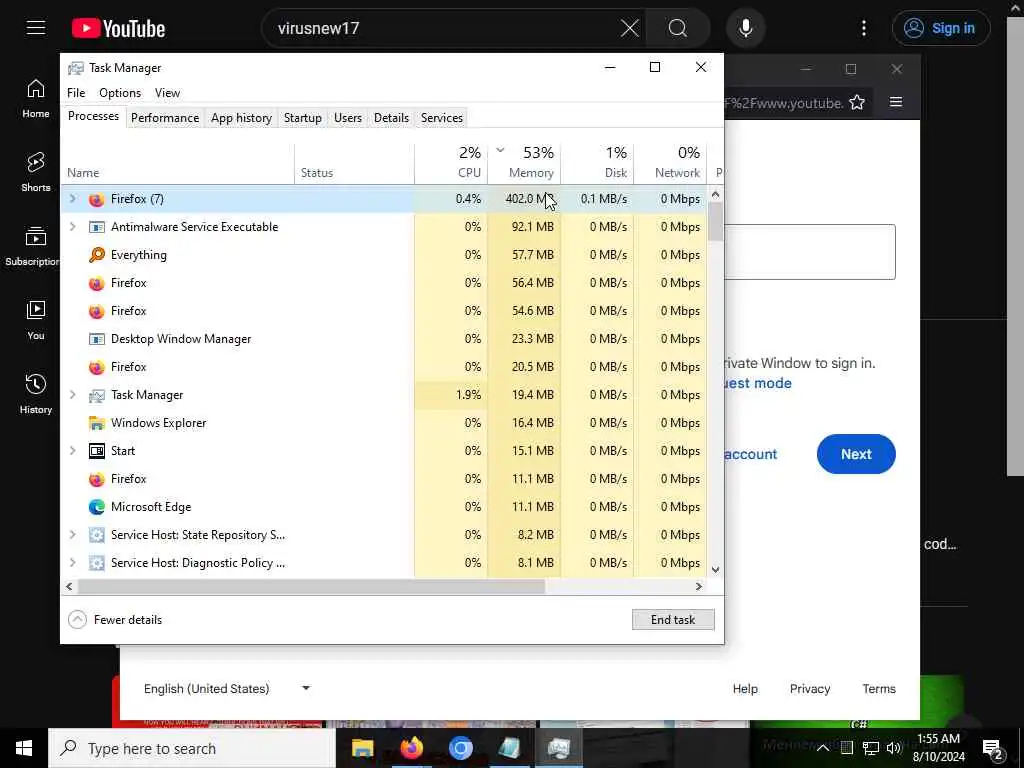This screenshot has height=768, width=1024.
Task: Start voice search with the microphone
Action: pyautogui.click(x=745, y=28)
